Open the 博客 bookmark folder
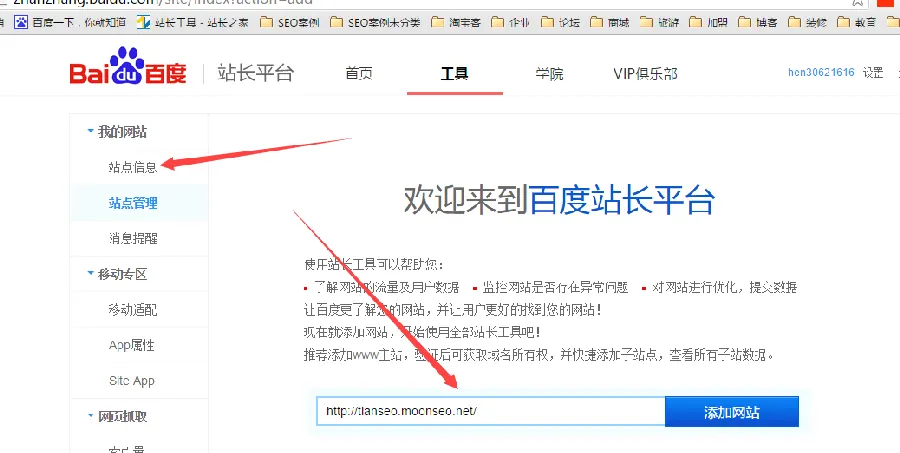The height and width of the screenshot is (453, 900). pos(758,22)
